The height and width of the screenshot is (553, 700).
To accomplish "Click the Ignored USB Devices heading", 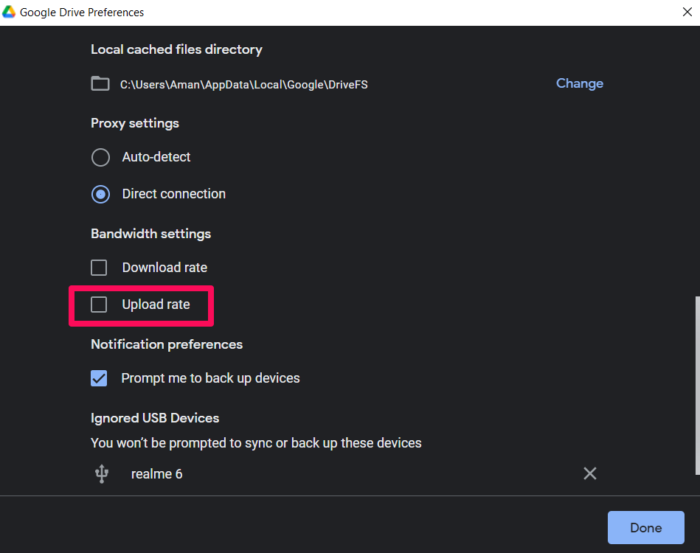I will 155,418.
